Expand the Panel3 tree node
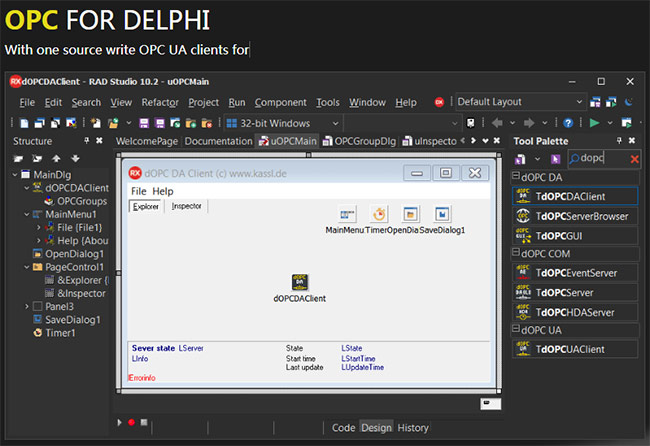650x446 pixels. pyautogui.click(x=27, y=306)
